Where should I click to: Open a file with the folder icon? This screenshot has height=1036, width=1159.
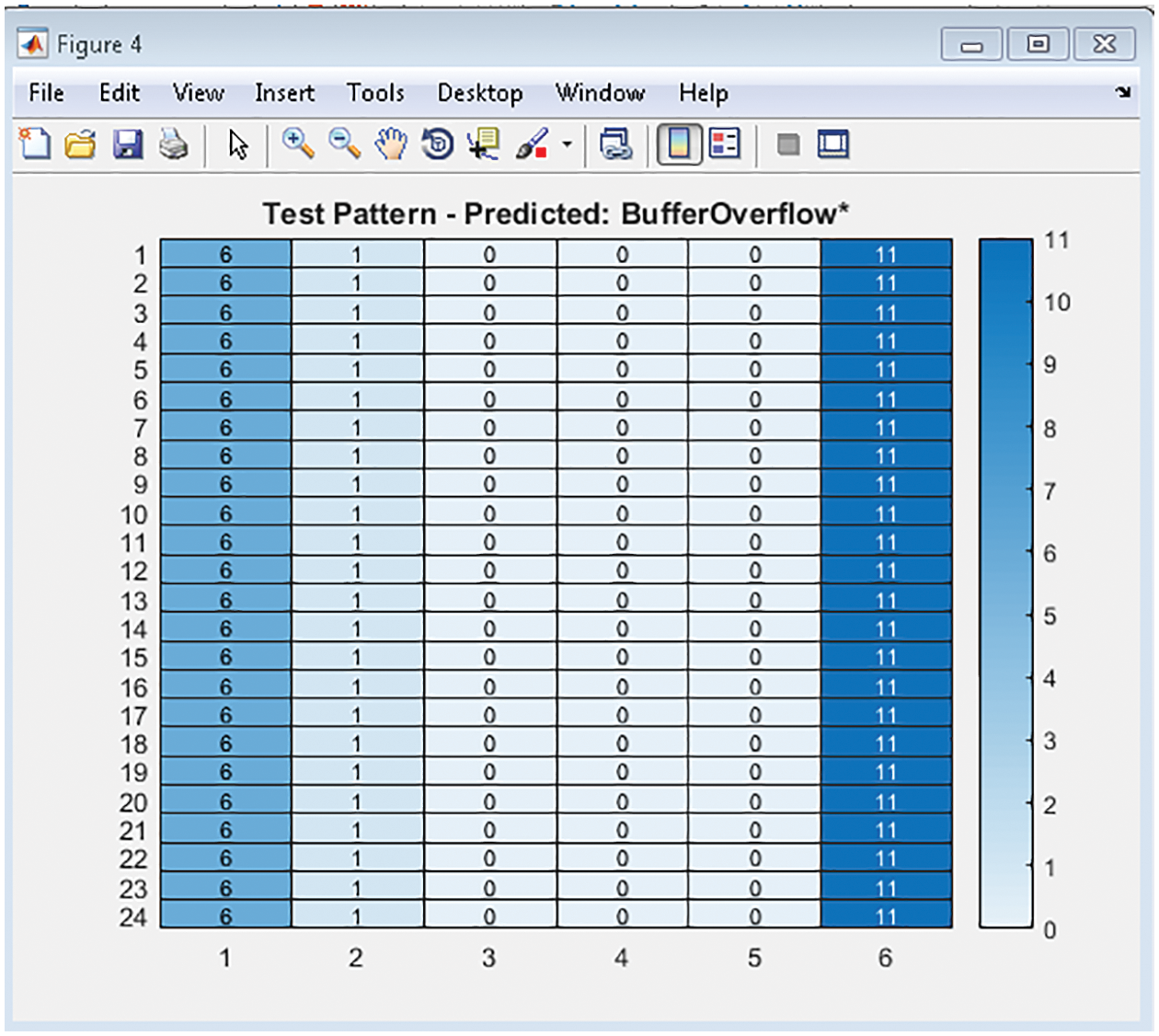pos(81,144)
